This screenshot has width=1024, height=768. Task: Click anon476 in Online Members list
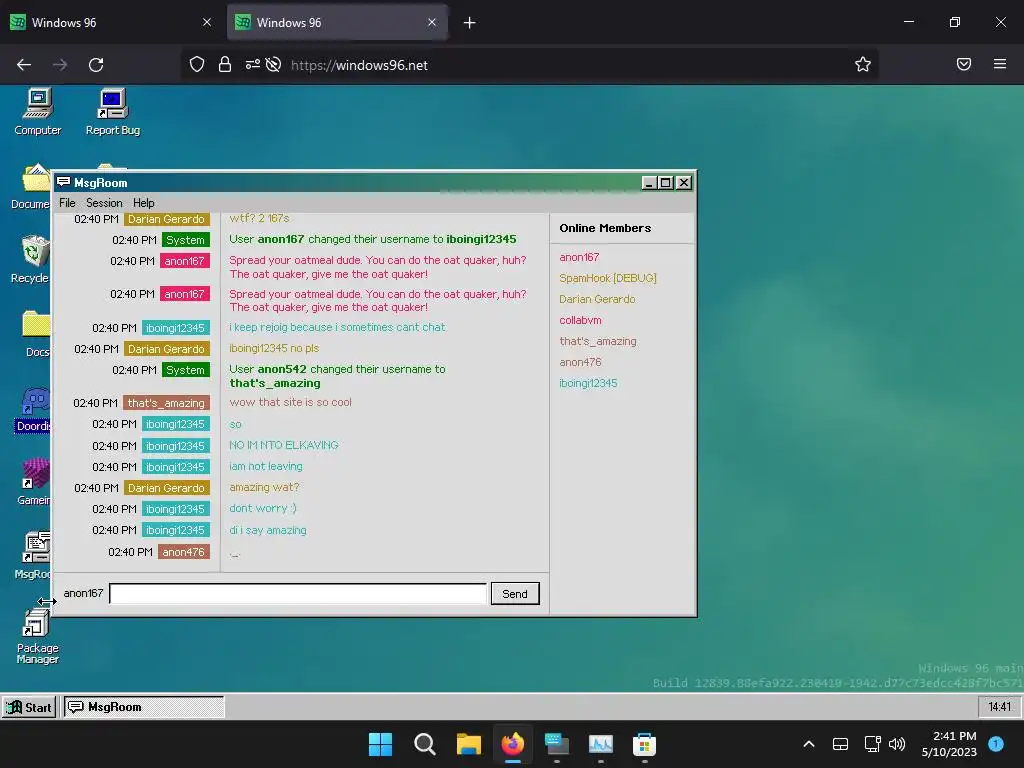point(581,362)
